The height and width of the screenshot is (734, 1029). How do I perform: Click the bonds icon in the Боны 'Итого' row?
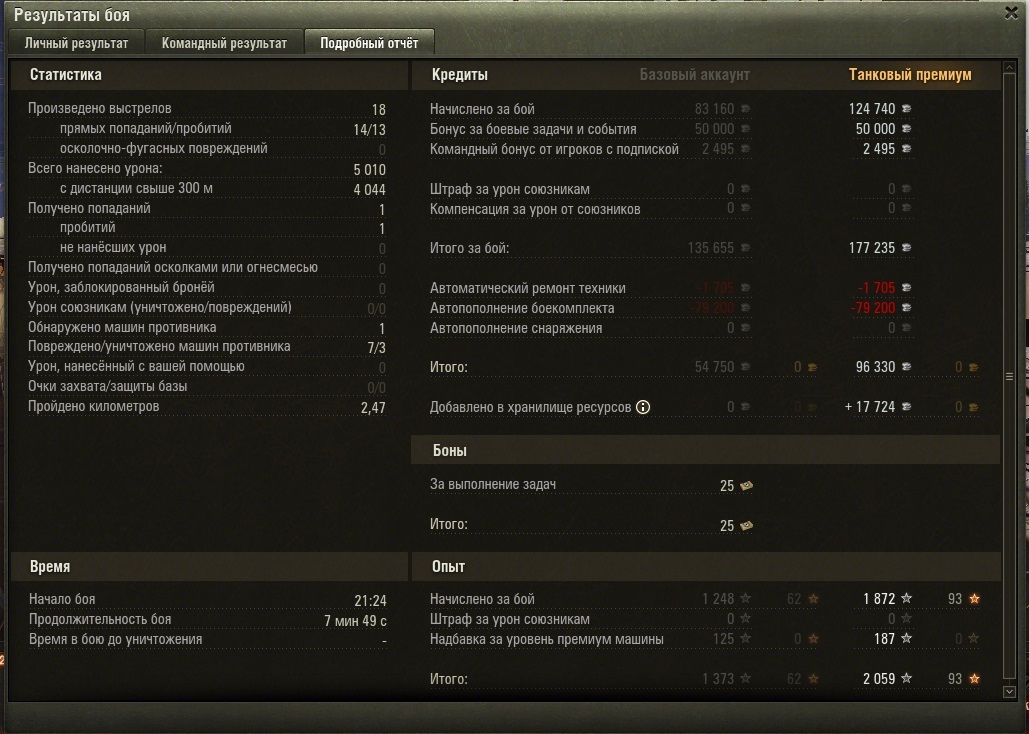pyautogui.click(x=746, y=526)
